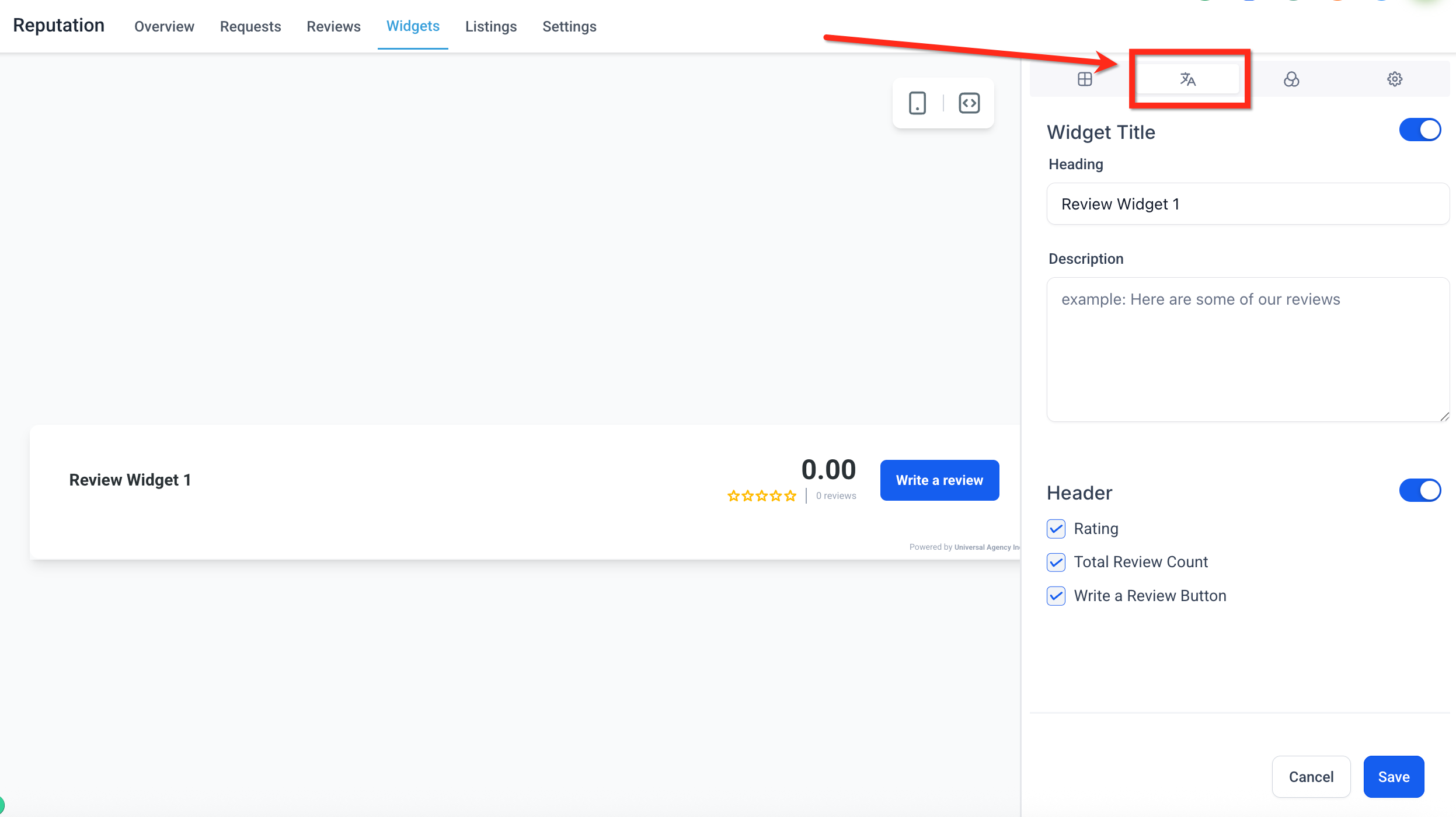Image resolution: width=1456 pixels, height=817 pixels.
Task: Click into the Heading input field
Action: tap(1248, 204)
